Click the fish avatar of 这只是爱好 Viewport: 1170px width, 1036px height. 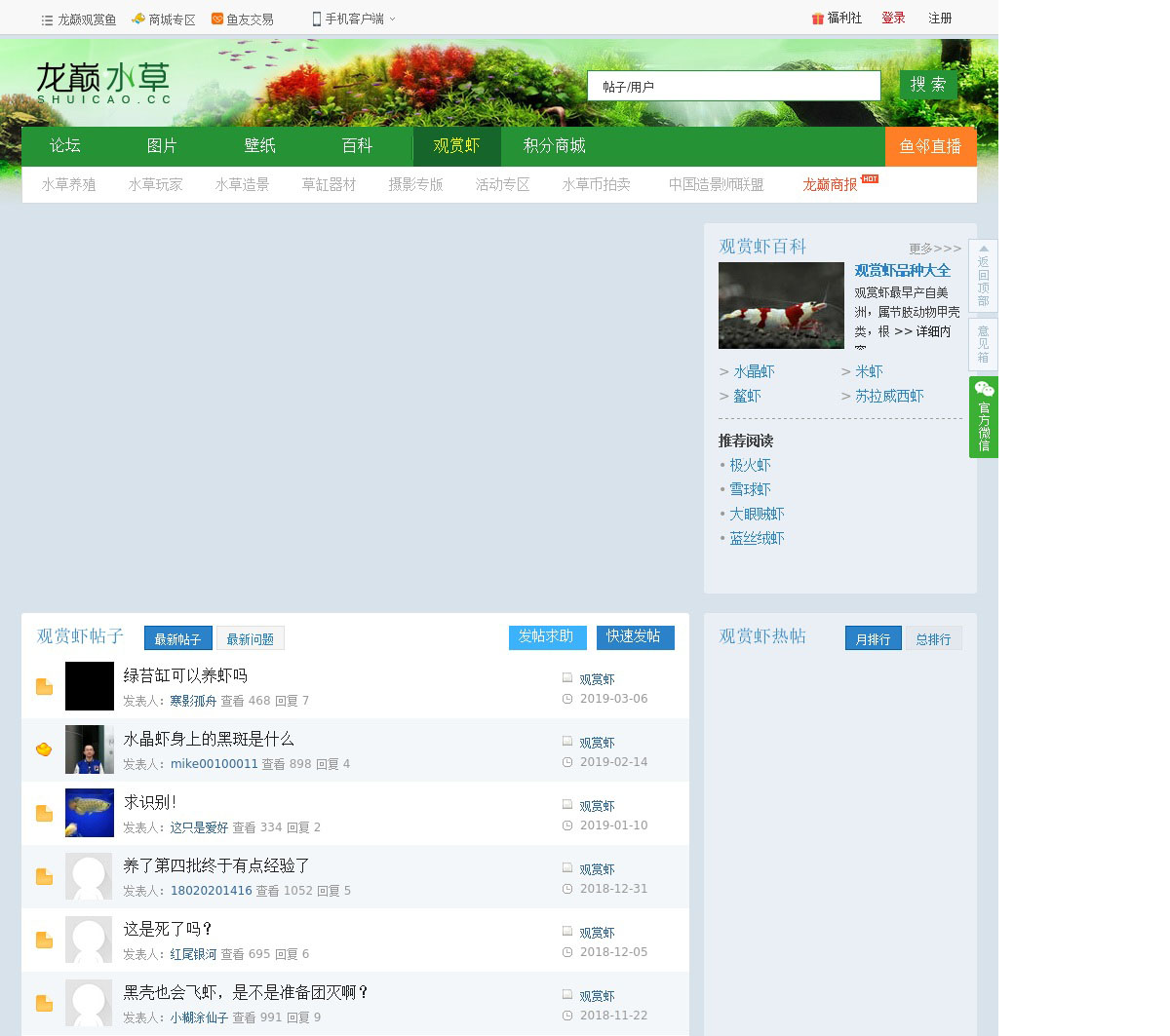point(90,813)
